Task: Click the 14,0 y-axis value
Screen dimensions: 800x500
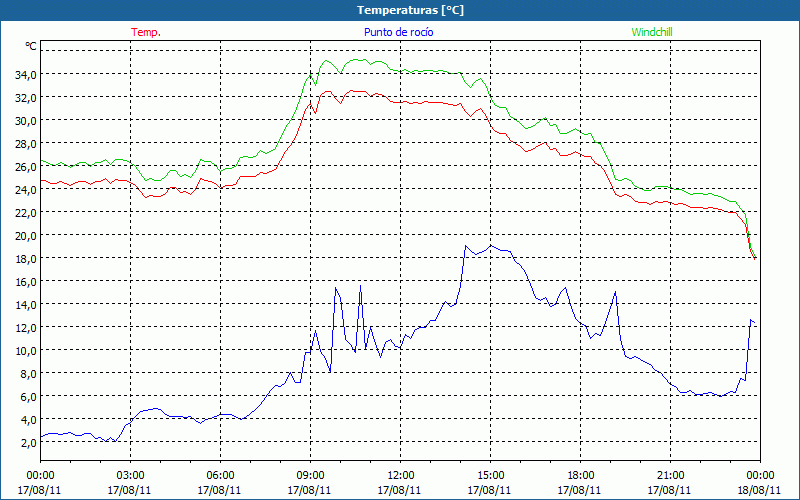Action: pyautogui.click(x=26, y=305)
